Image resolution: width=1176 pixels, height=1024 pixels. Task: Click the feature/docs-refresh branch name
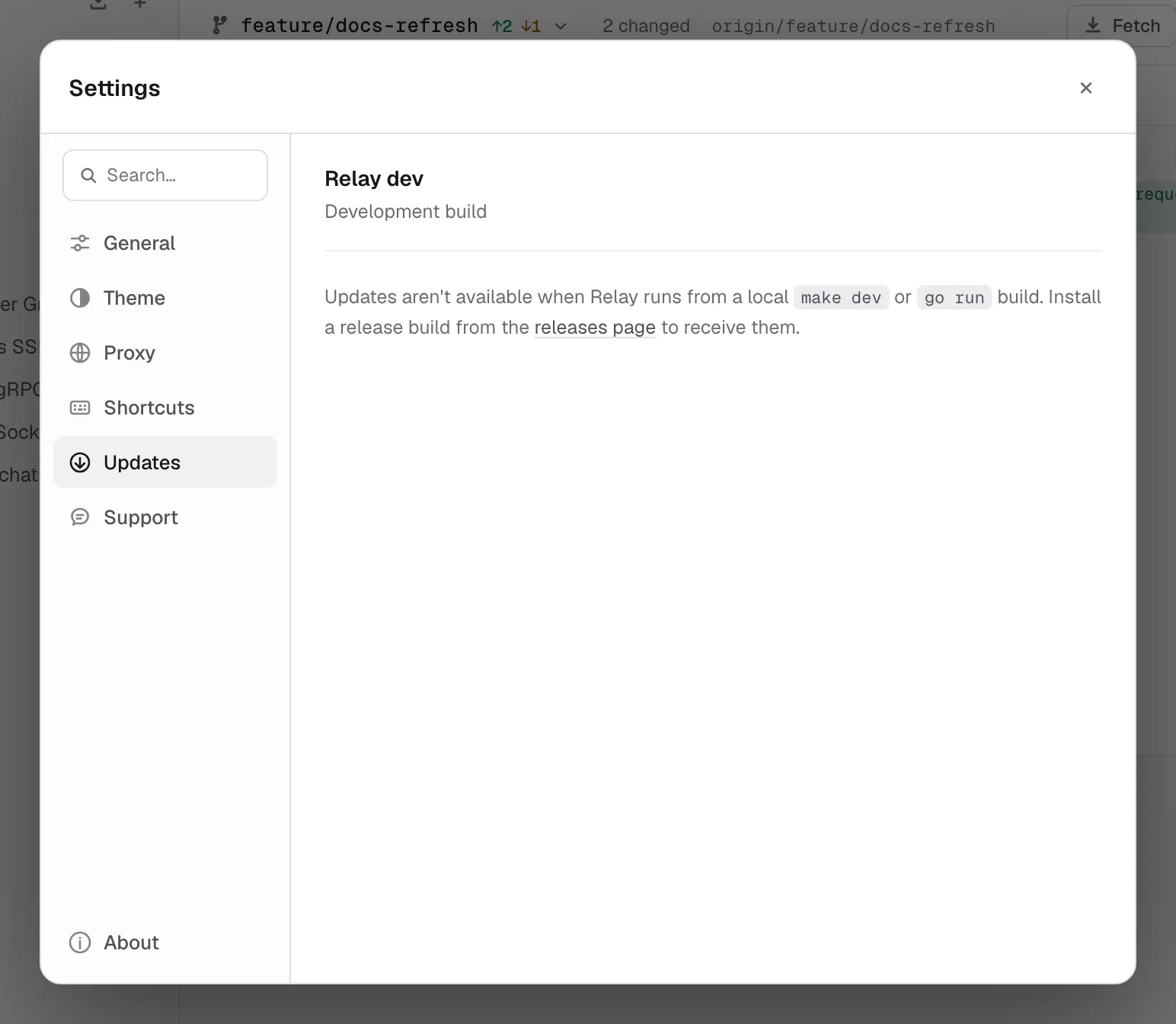click(360, 26)
